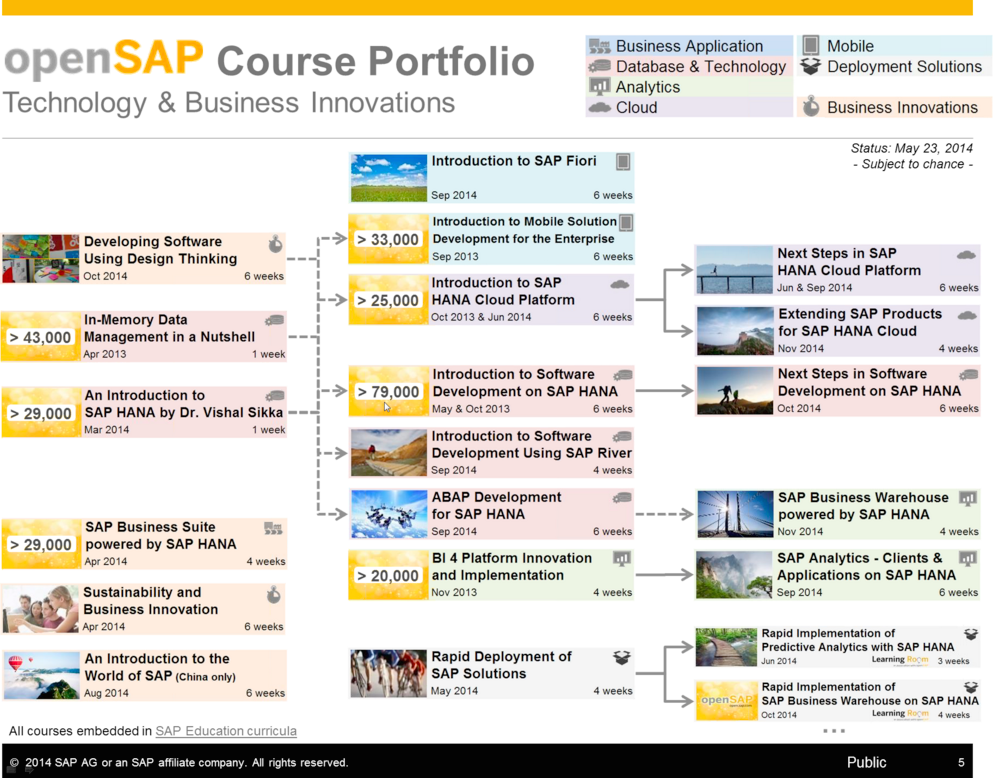Screen dimensions: 994x778
Task: Click business application icon on SAP Business Suite card
Action: pyautogui.click(x=273, y=528)
